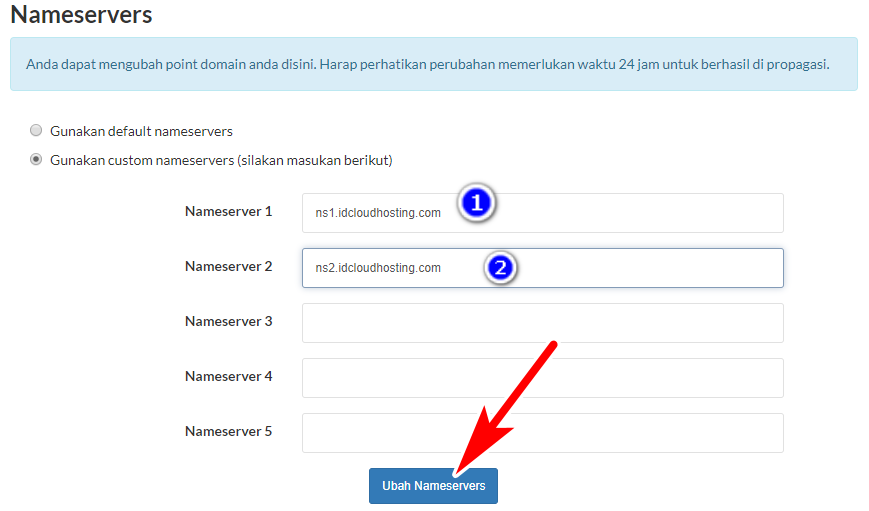Click the 'Gunakan custom nameservers (silakan masukan berikut)' label
This screenshot has width=869, height=511.
pos(221,160)
